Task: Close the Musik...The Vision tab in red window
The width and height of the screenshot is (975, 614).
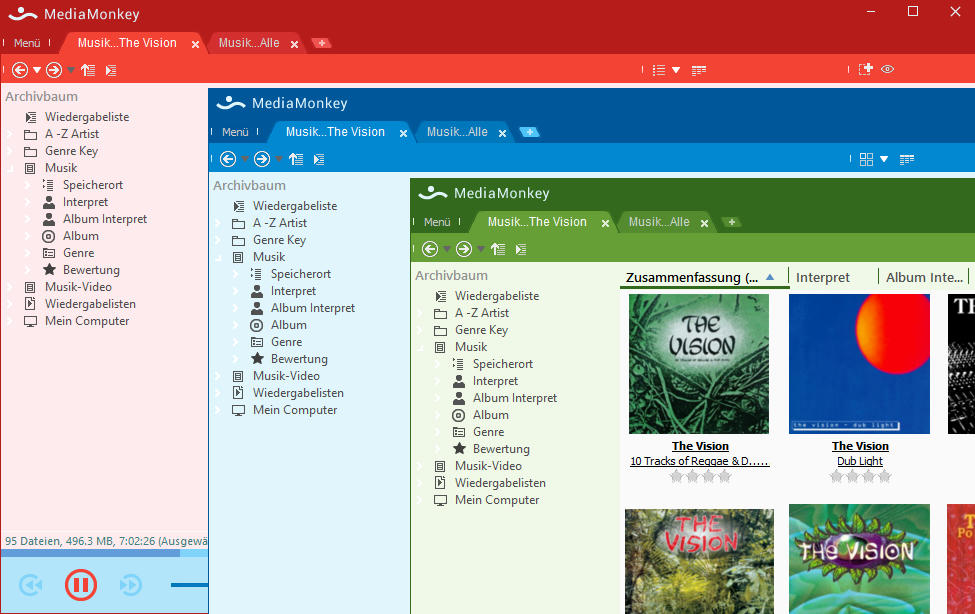Action: tap(195, 44)
